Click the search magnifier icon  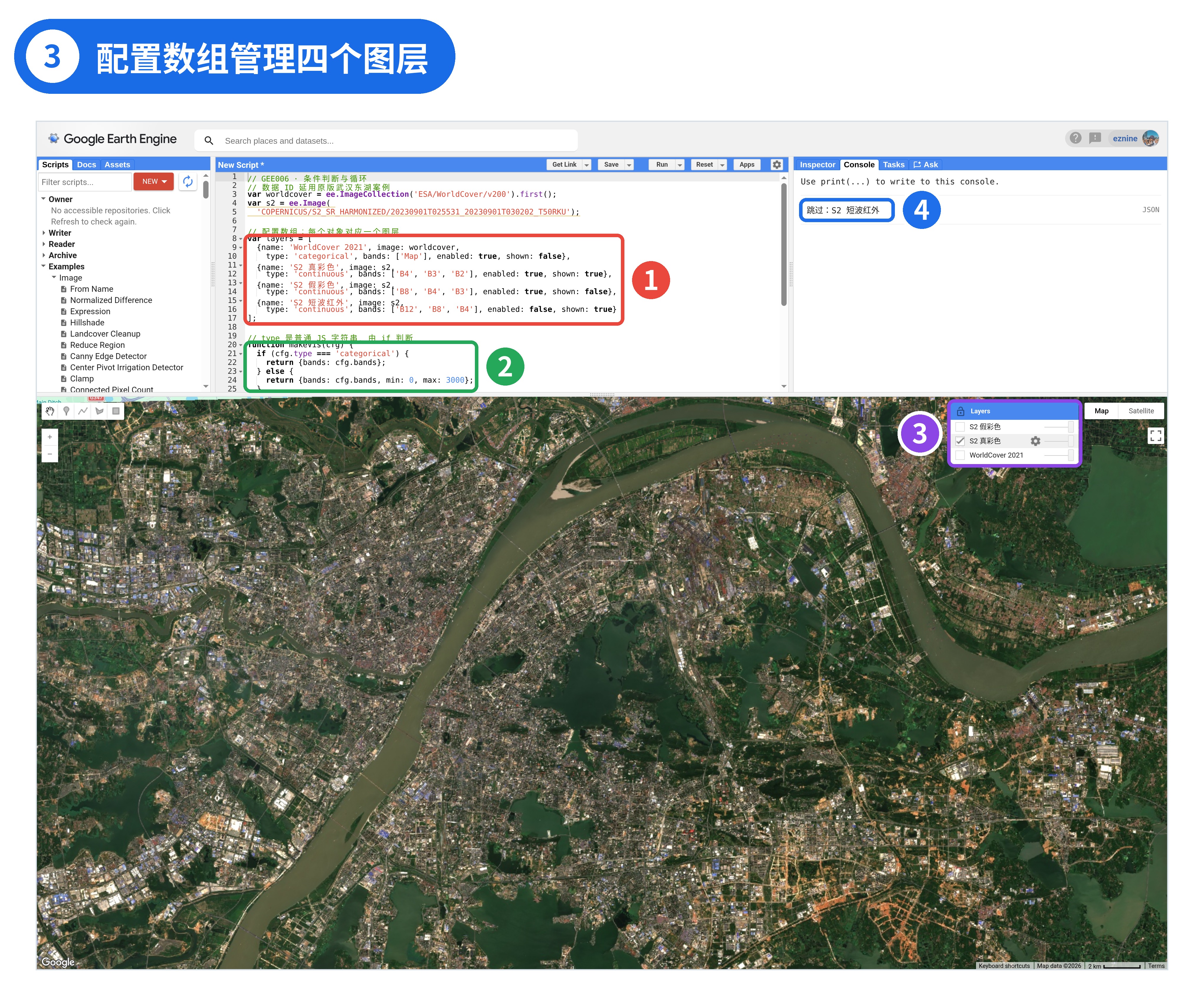(x=209, y=140)
